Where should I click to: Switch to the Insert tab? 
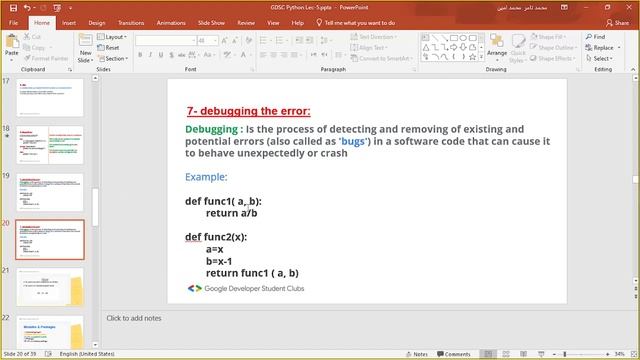(x=69, y=23)
